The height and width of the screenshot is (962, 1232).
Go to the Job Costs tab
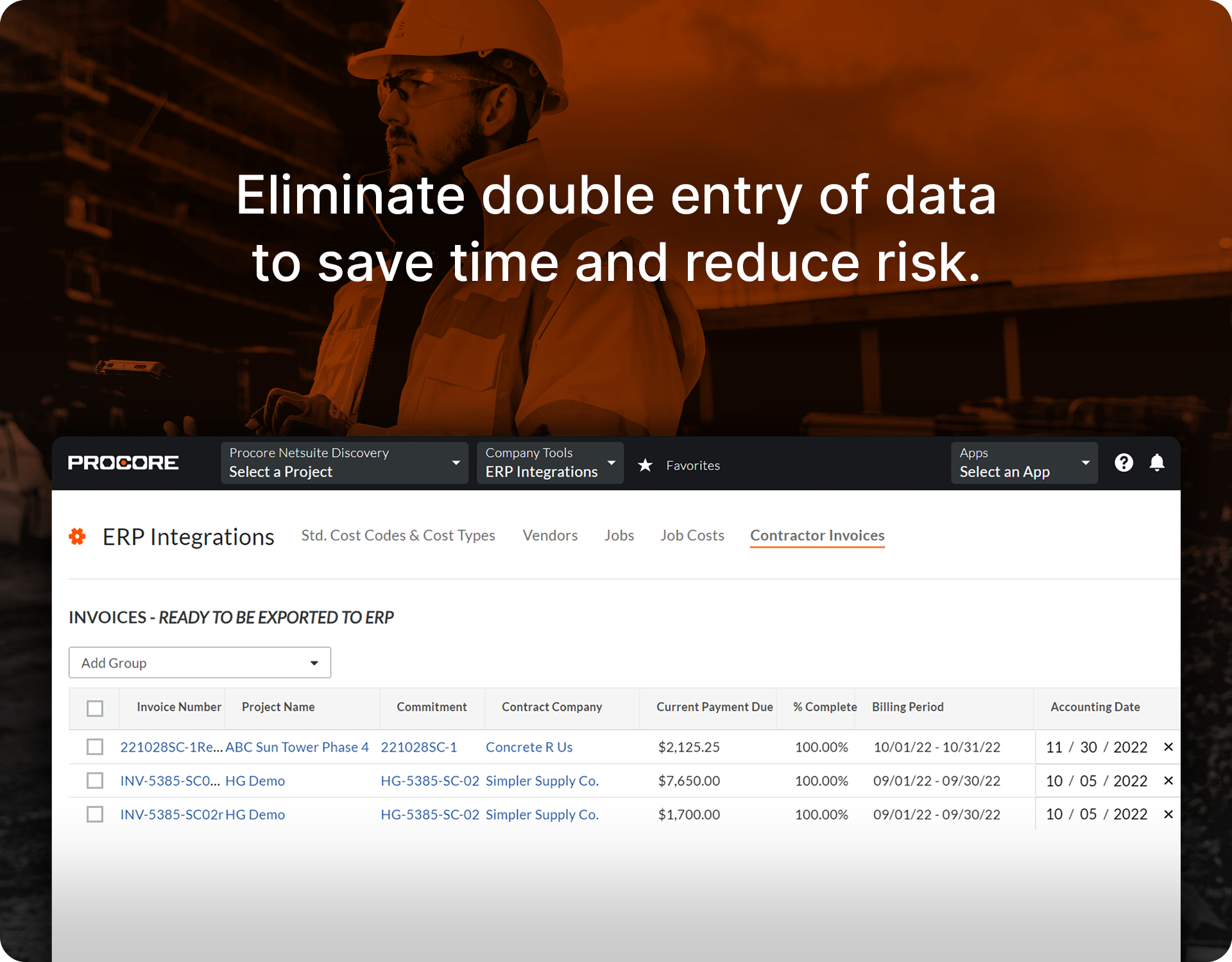click(x=692, y=536)
